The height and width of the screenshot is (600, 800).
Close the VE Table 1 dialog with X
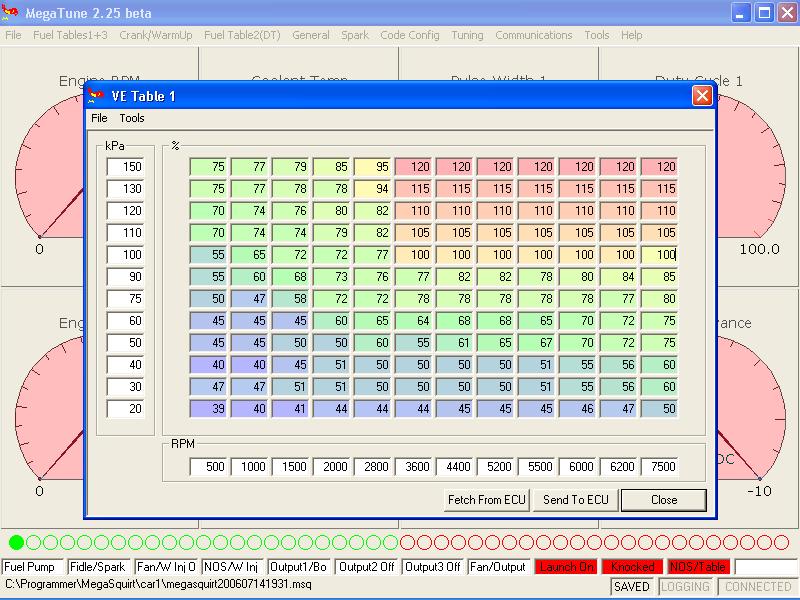[702, 95]
